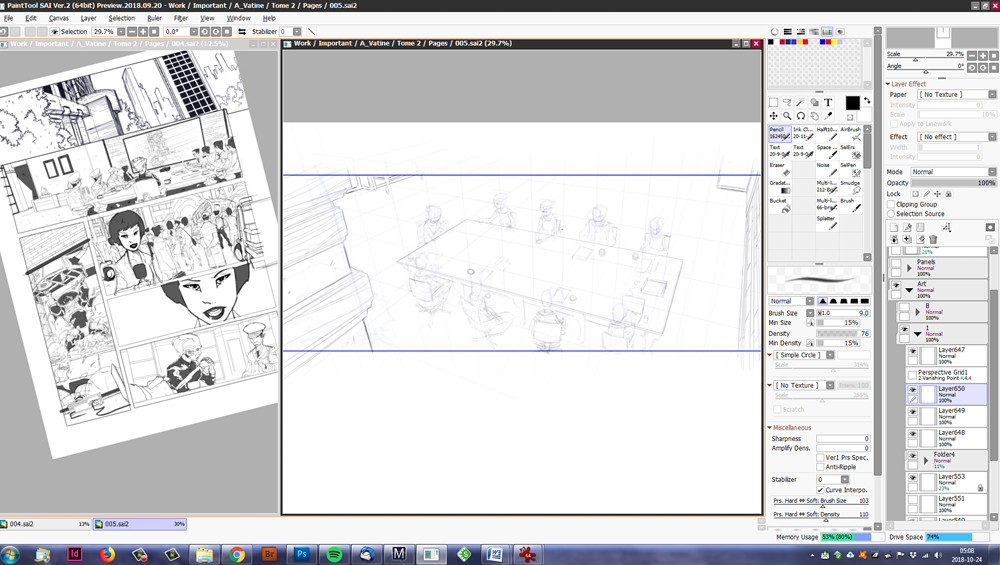This screenshot has height=565, width=1000.
Task: Toggle Clipping Group checkbox
Action: pos(892,205)
